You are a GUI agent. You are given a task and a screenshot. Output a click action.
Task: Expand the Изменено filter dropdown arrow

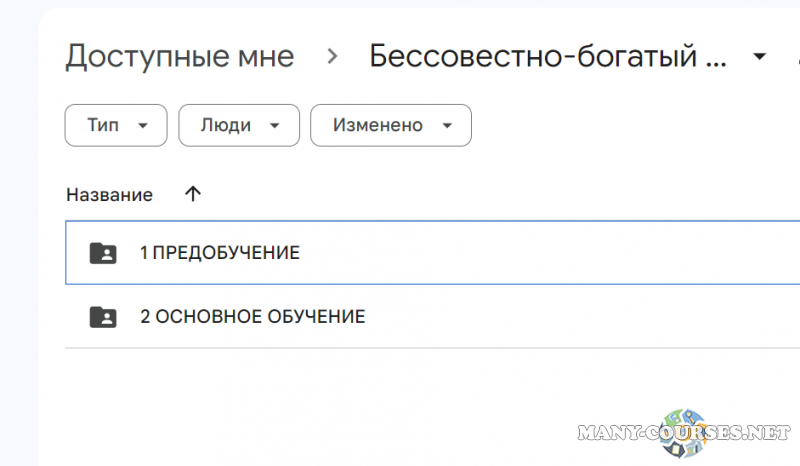point(447,126)
